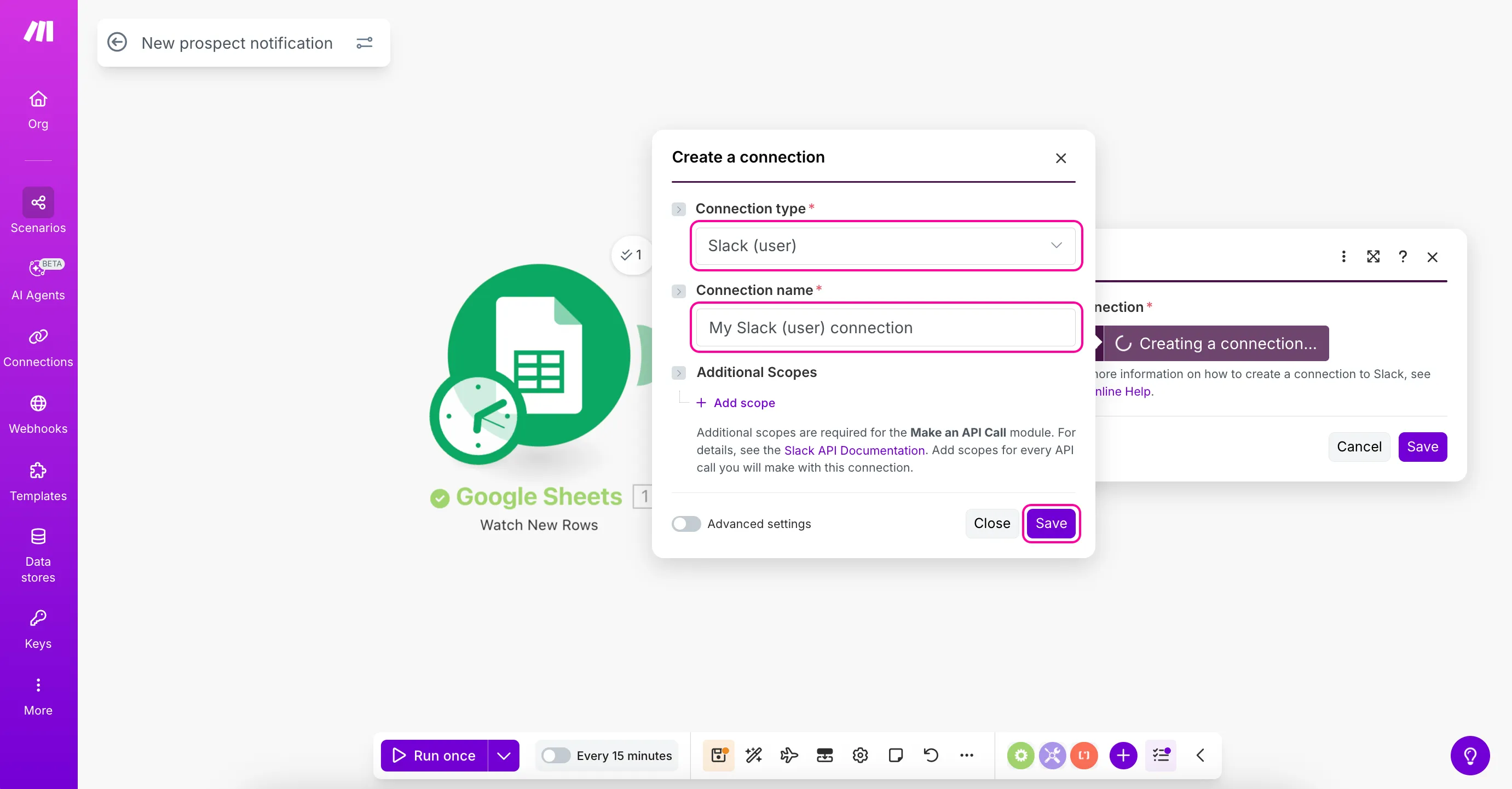This screenshot has width=1512, height=789.
Task: Click the scenario title New prospect notification
Action: (x=237, y=43)
